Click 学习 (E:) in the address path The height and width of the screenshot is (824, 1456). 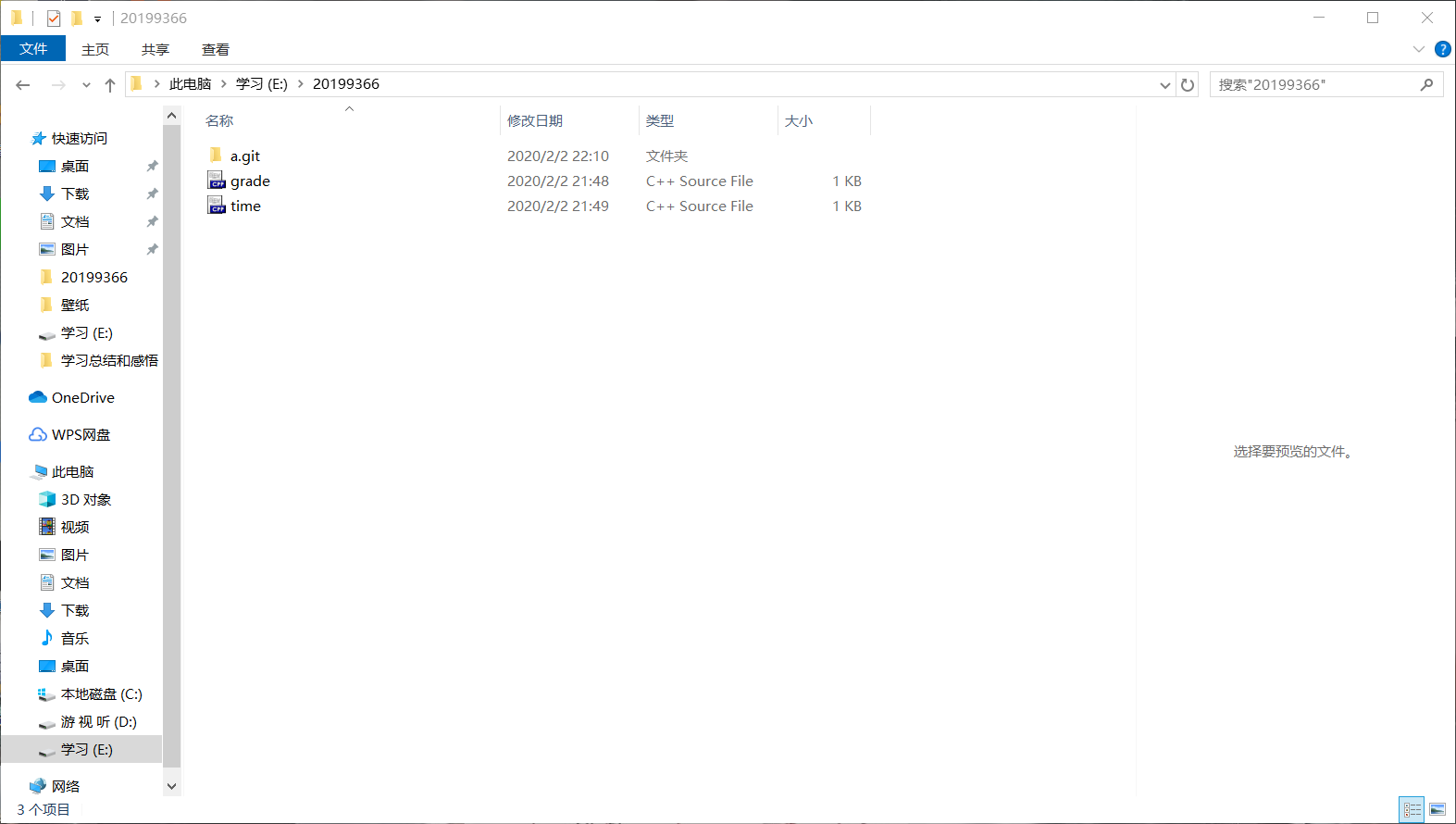pyautogui.click(x=262, y=84)
